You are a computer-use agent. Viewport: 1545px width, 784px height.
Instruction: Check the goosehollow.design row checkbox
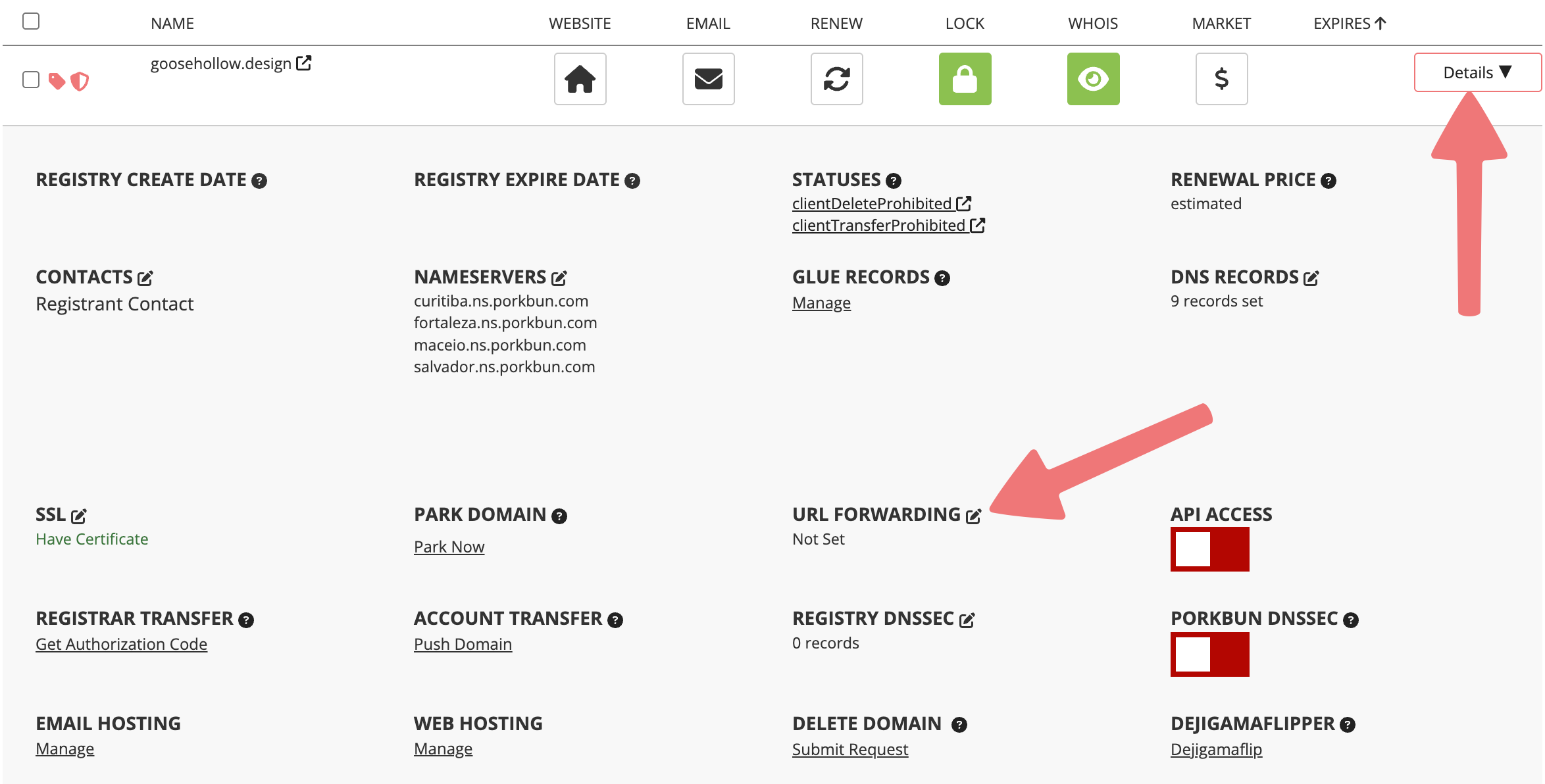pos(31,80)
